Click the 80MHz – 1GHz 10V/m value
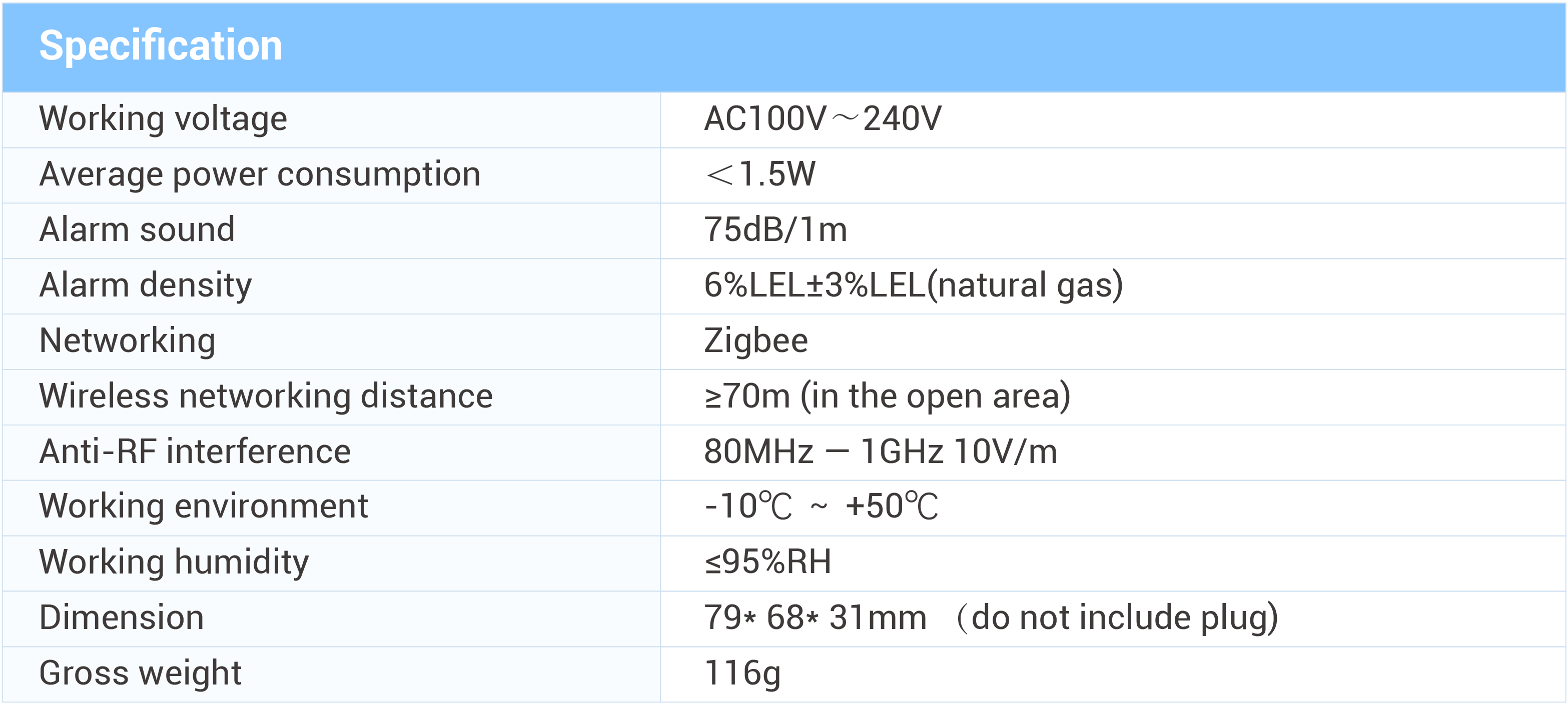Screen dimensions: 1568x712 point(881,451)
